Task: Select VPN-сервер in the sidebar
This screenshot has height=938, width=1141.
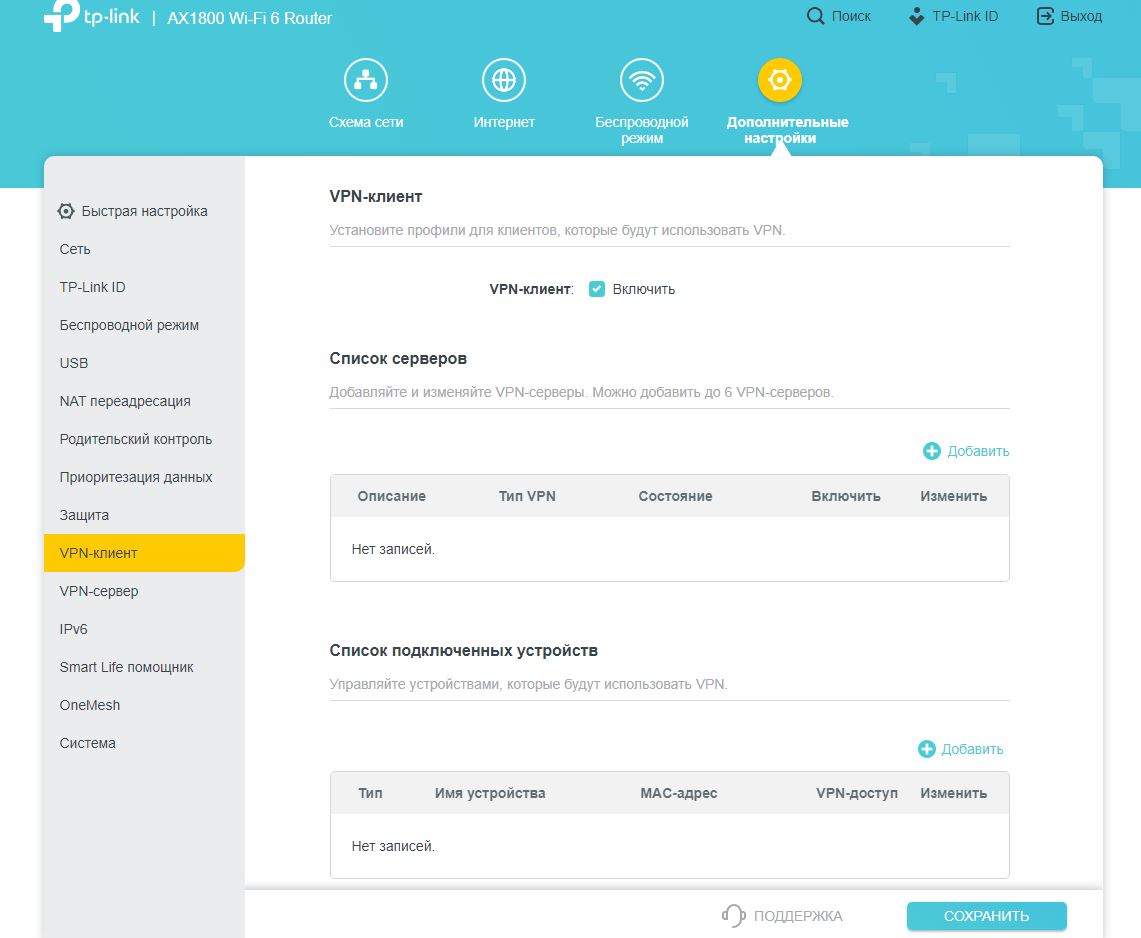Action: coord(99,591)
